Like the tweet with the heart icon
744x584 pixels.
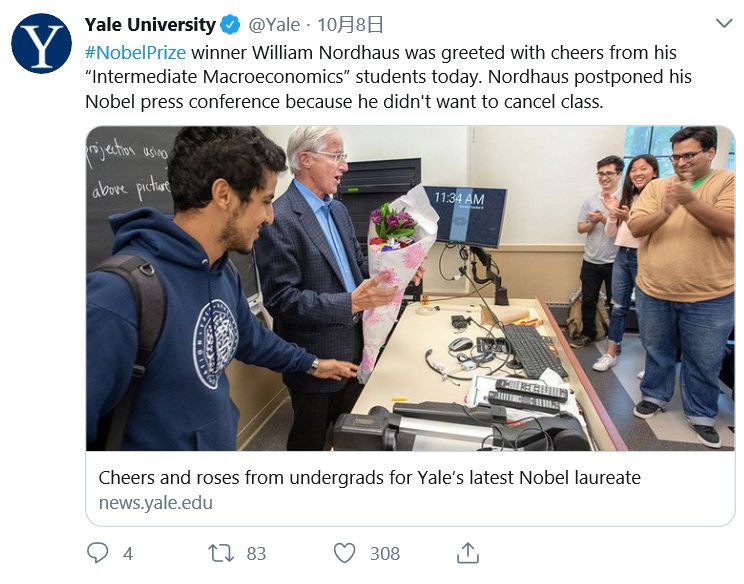[x=345, y=553]
